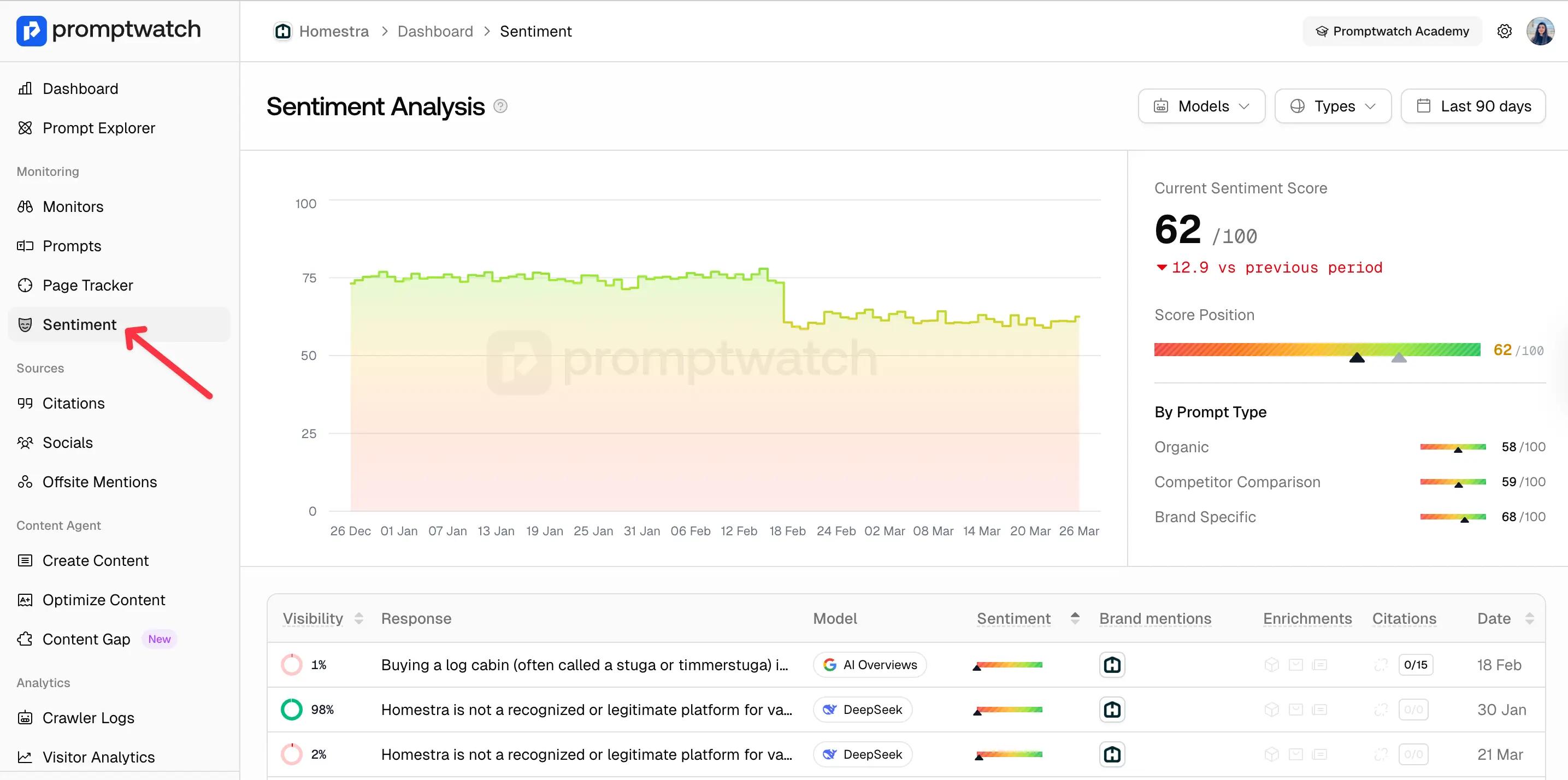Expand the Models filter dropdown
This screenshot has width=1568, height=780.
click(1201, 107)
